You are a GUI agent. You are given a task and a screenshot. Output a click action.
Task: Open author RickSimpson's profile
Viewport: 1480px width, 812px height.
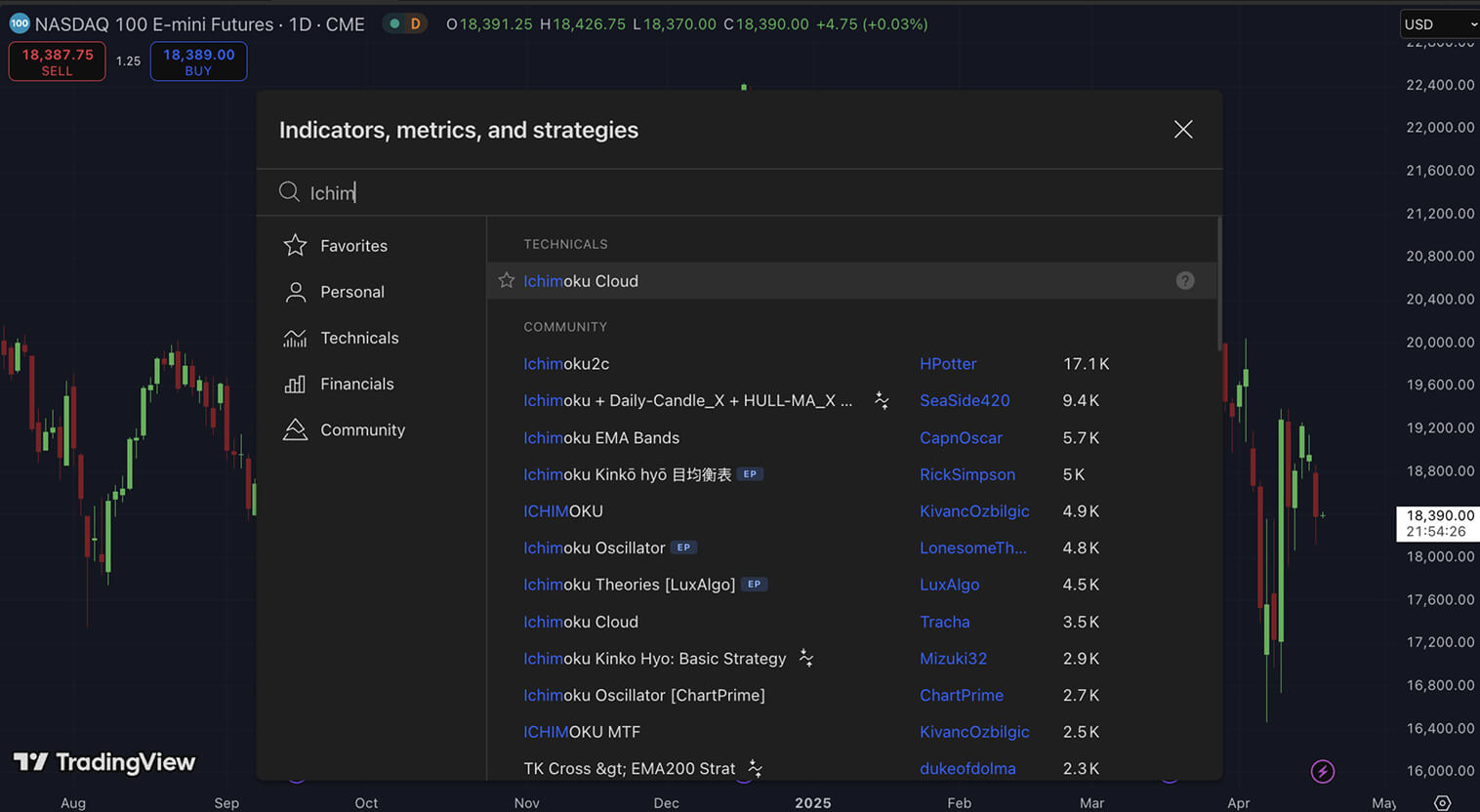tap(967, 474)
